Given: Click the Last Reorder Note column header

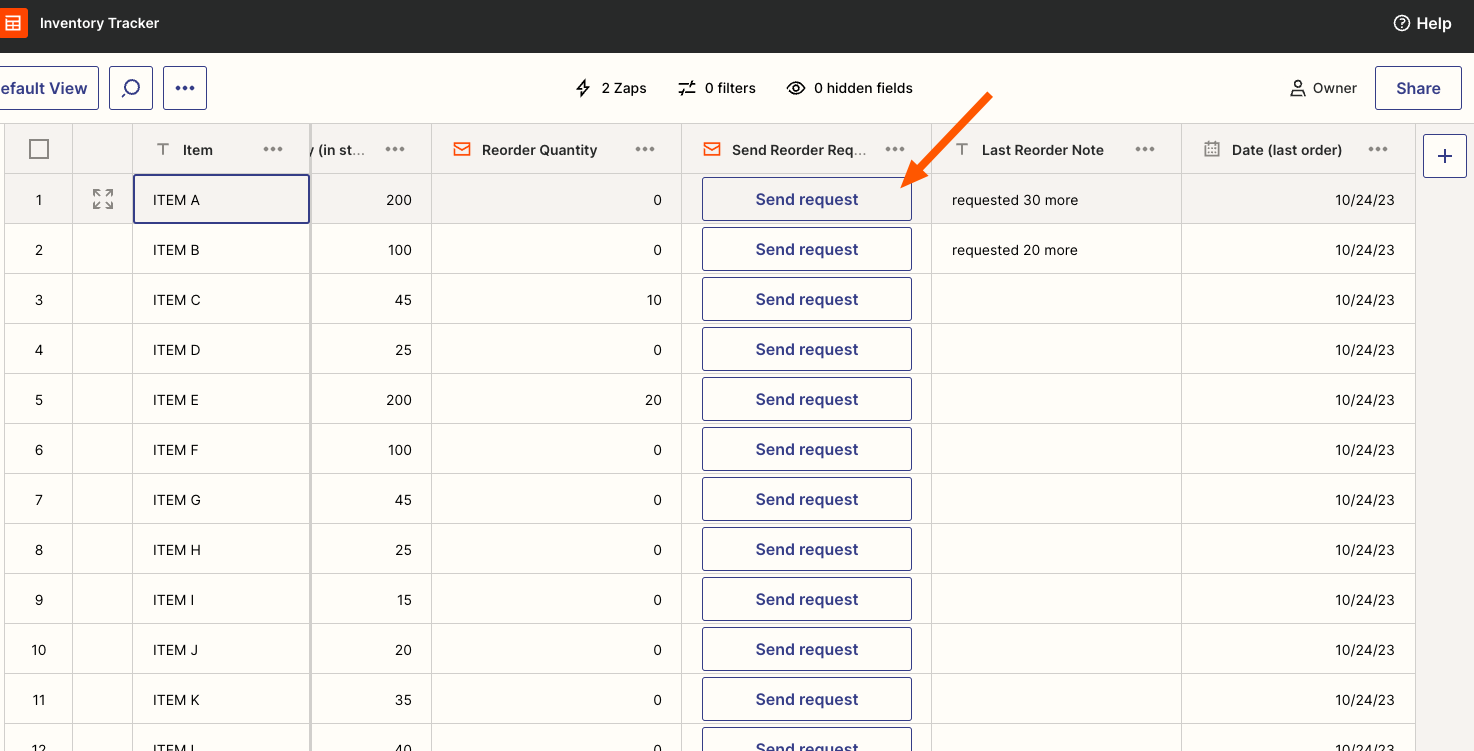Looking at the screenshot, I should (1056, 149).
